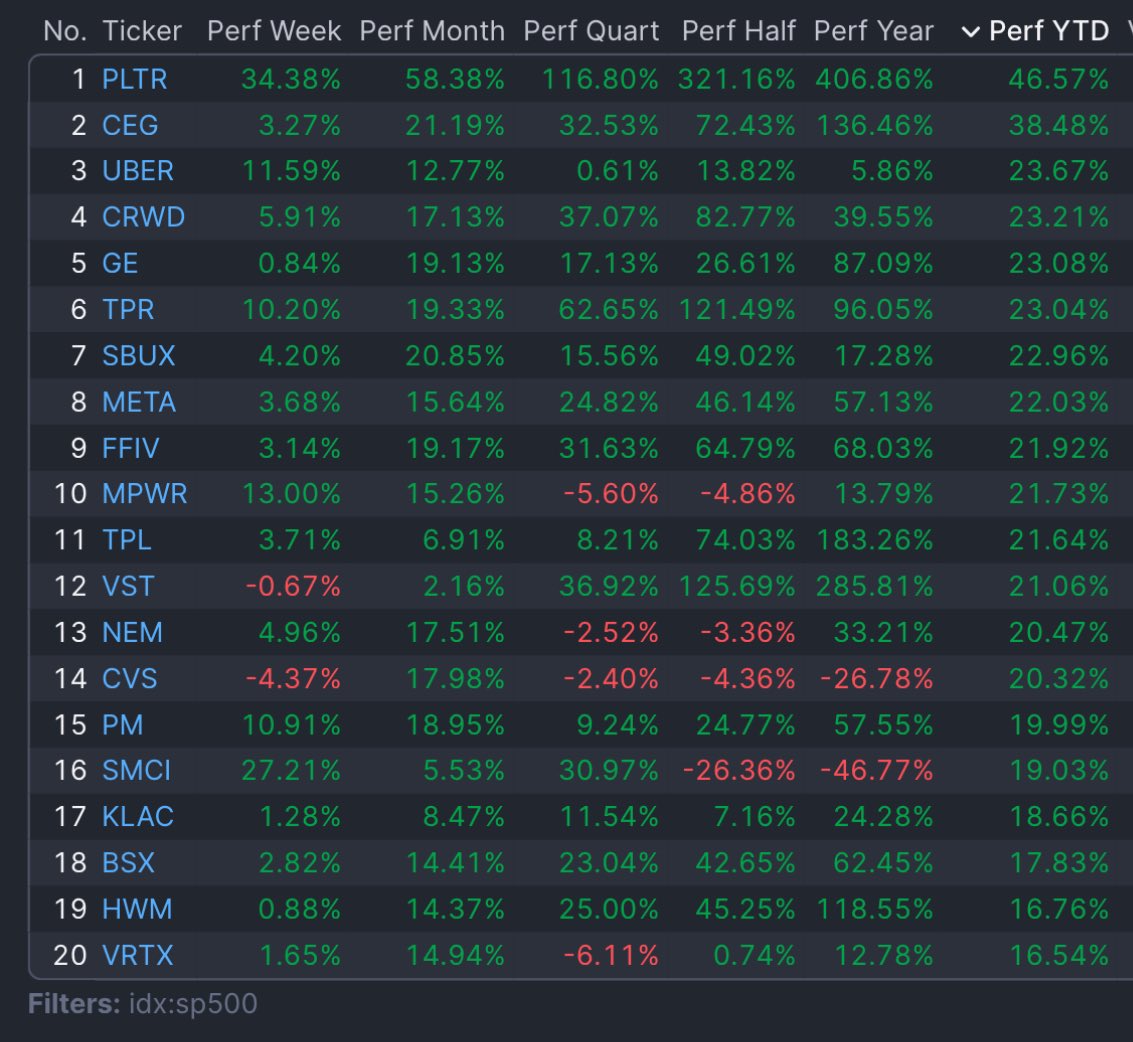The width and height of the screenshot is (1133, 1042).
Task: Click the Perf Year column header
Action: coord(873,32)
